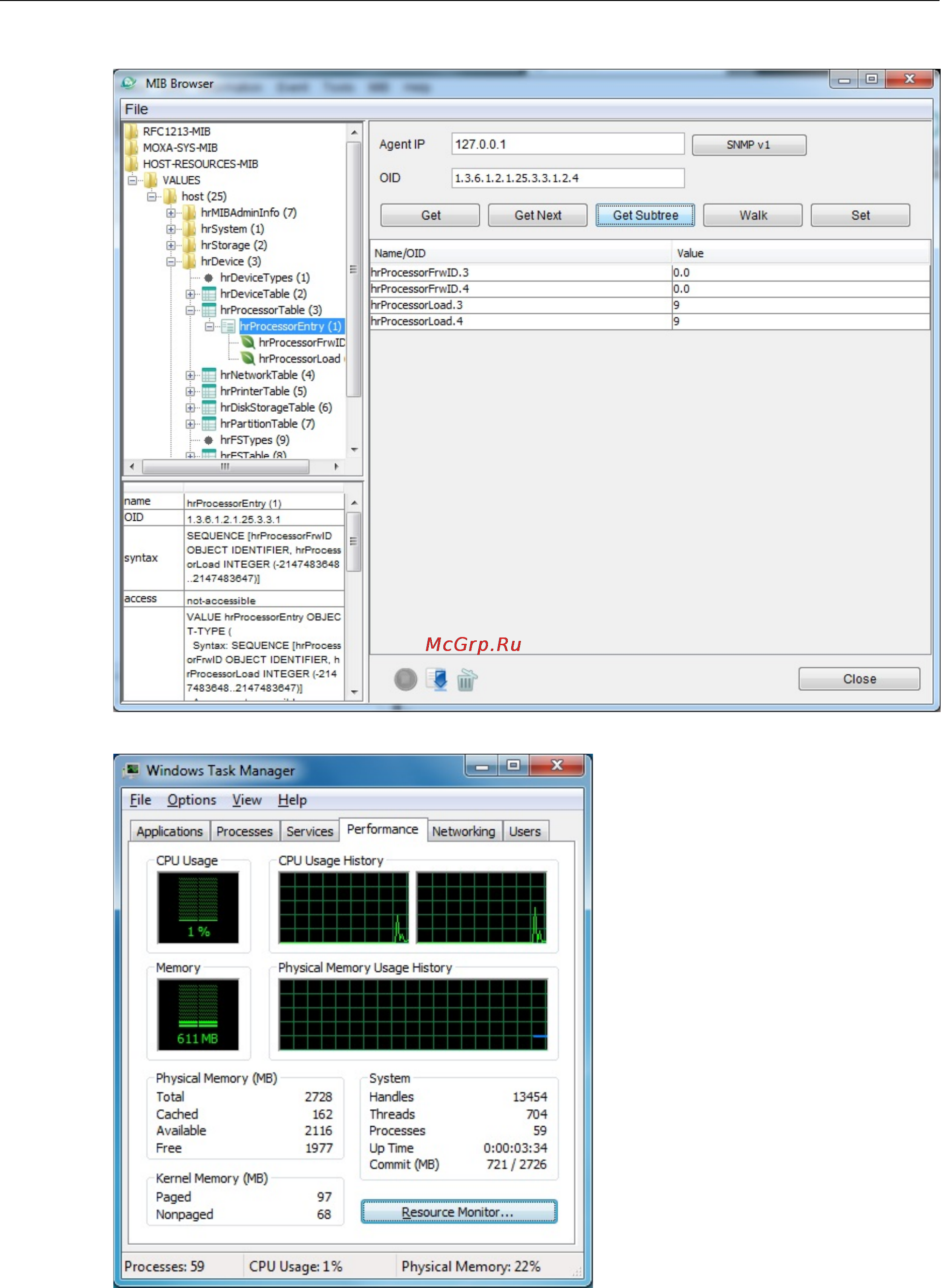
Task: Click the Close button in MIB Browser
Action: (860, 679)
